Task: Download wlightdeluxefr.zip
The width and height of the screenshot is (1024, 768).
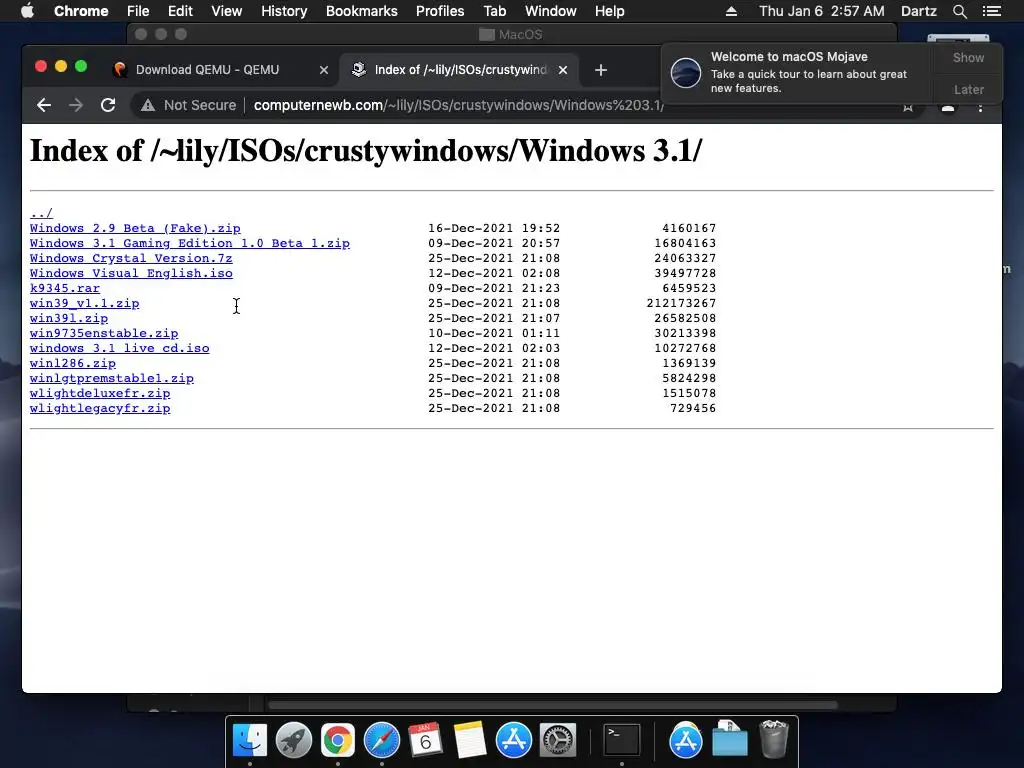Action: tap(100, 394)
